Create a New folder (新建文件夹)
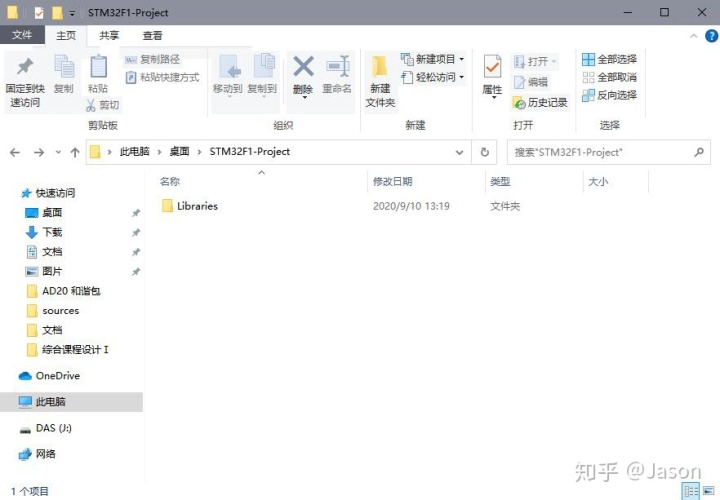 pyautogui.click(x=380, y=81)
